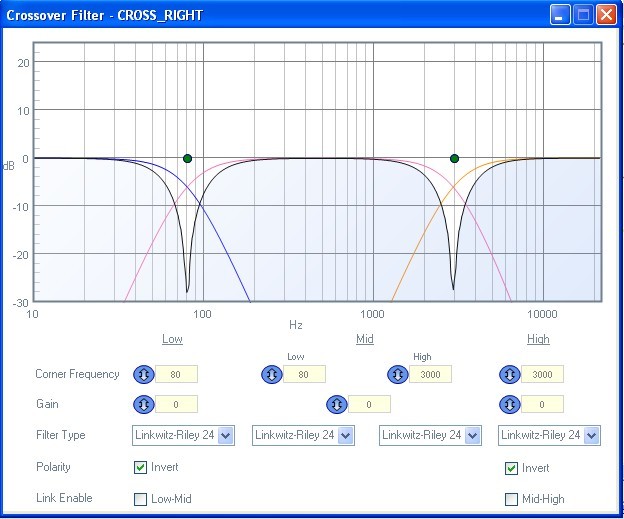
Task: Click the High band corner frequency field
Action: tap(542, 374)
